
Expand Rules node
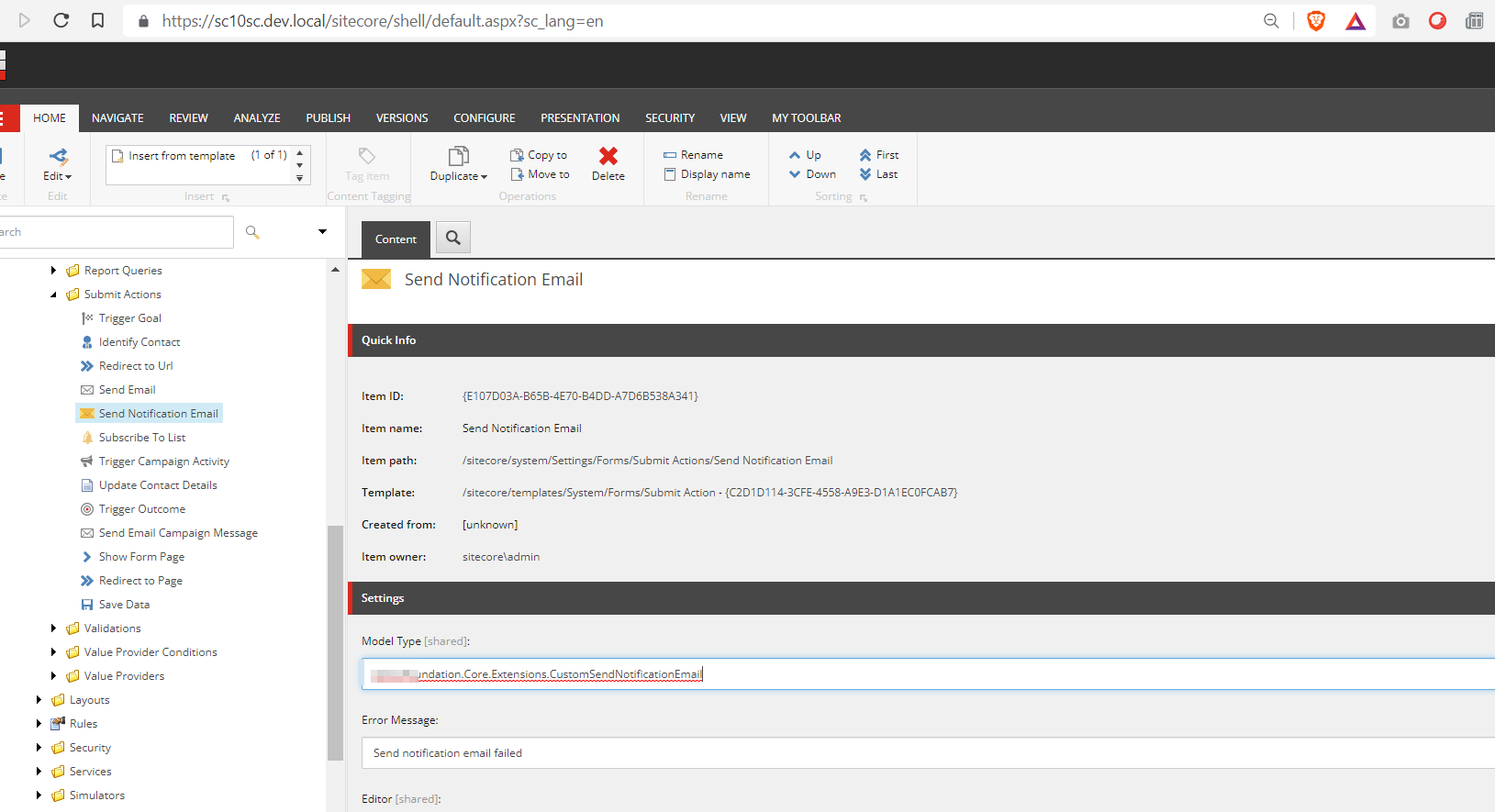(39, 724)
